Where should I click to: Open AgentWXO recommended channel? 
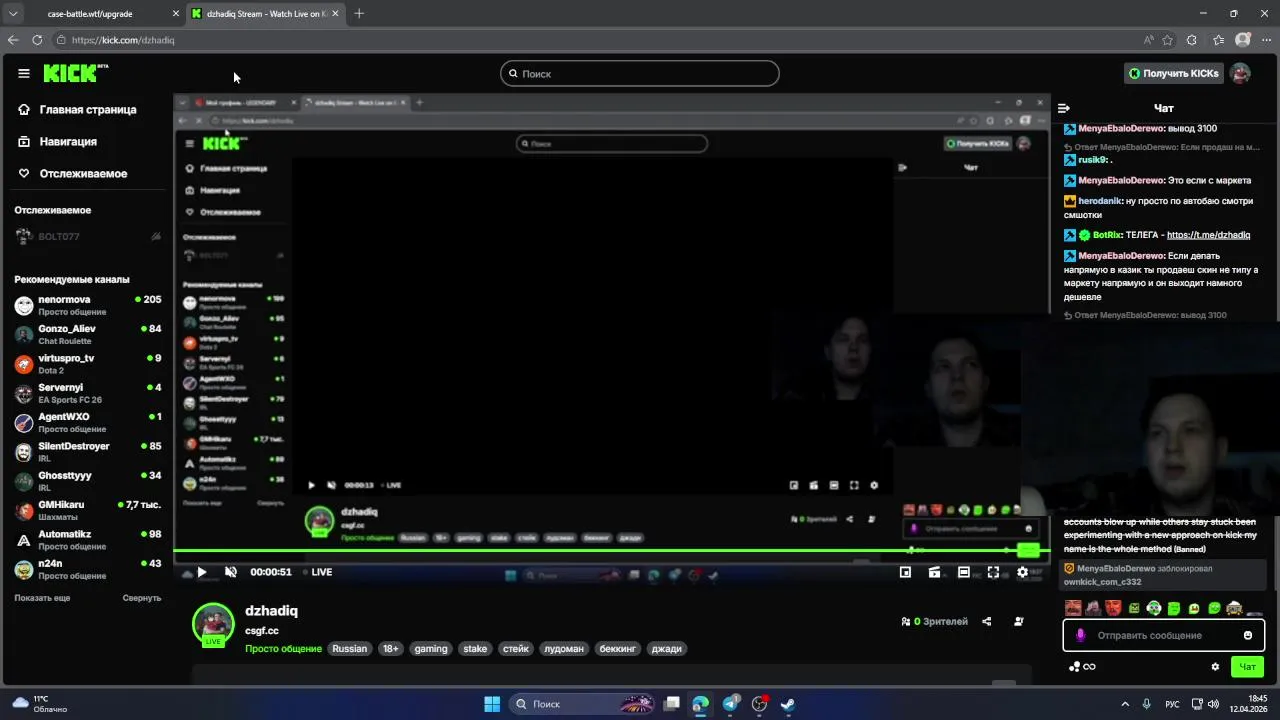coord(87,422)
